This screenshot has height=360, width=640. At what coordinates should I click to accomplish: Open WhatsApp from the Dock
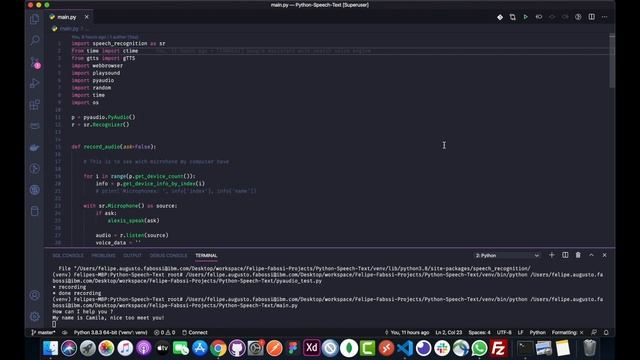(480, 348)
